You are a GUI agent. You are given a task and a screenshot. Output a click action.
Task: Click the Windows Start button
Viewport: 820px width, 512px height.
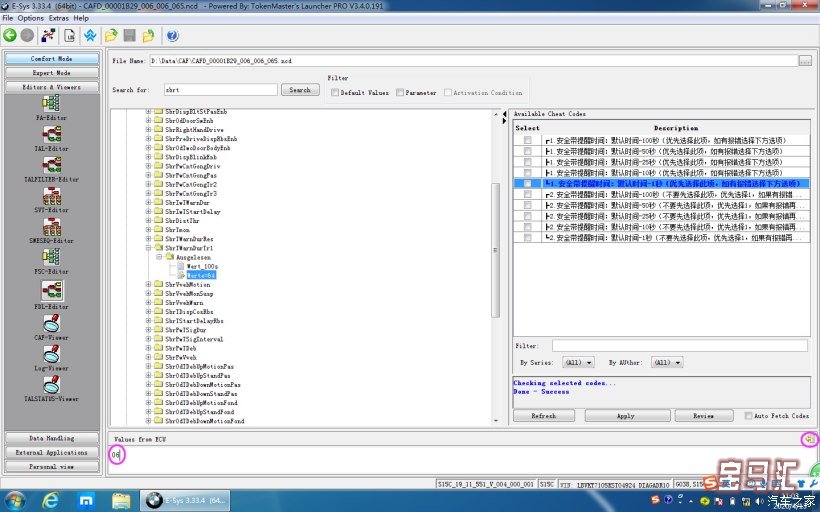click(x=14, y=501)
